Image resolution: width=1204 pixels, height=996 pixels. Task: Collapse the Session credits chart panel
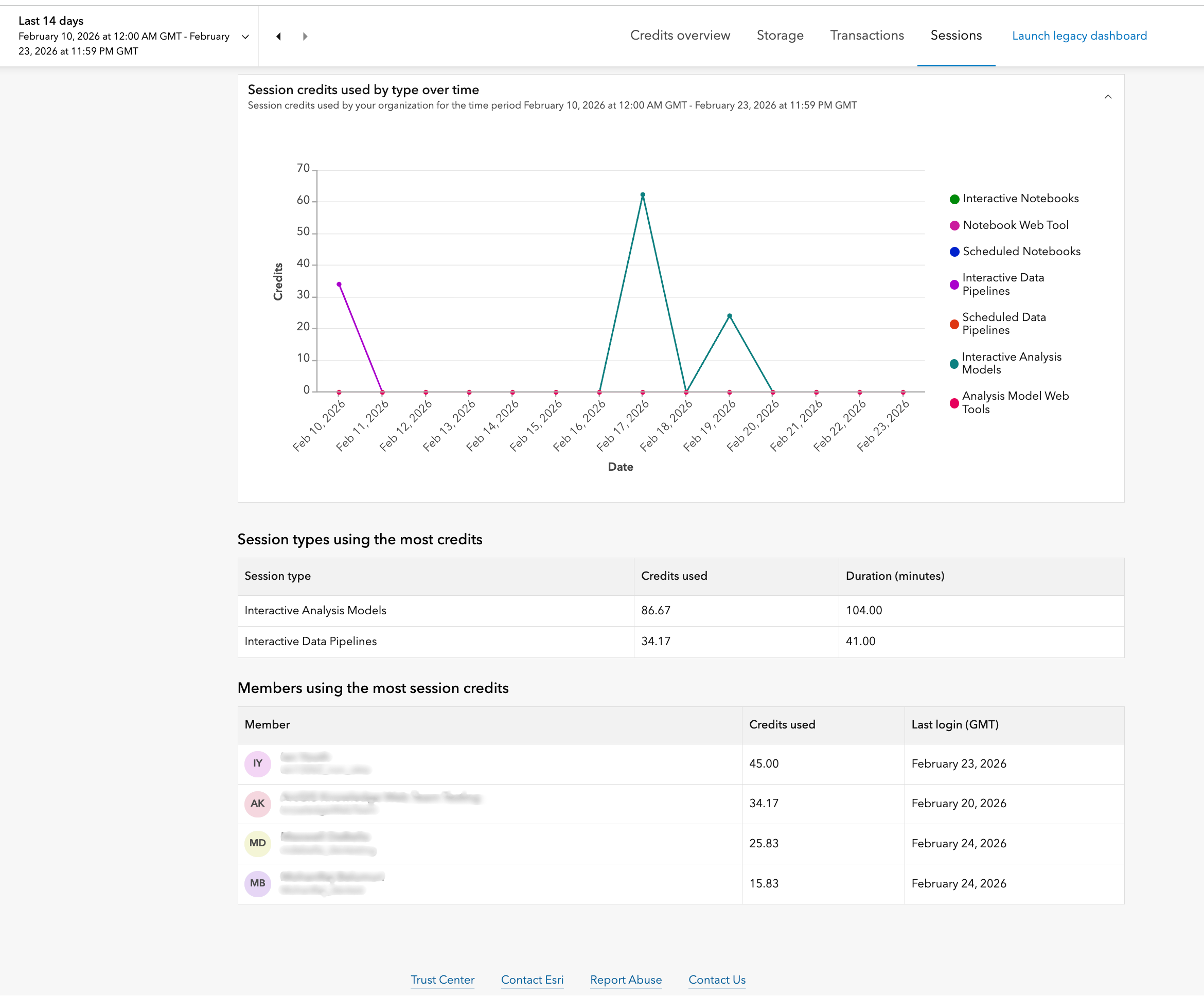(1108, 97)
